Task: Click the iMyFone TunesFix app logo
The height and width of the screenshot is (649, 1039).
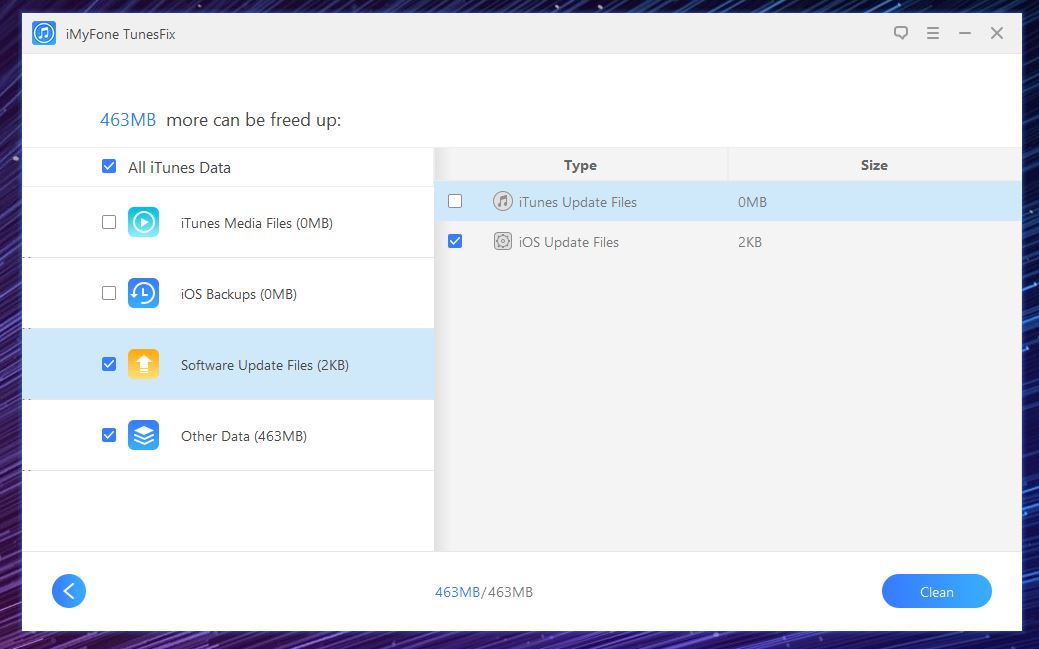Action: coord(44,33)
